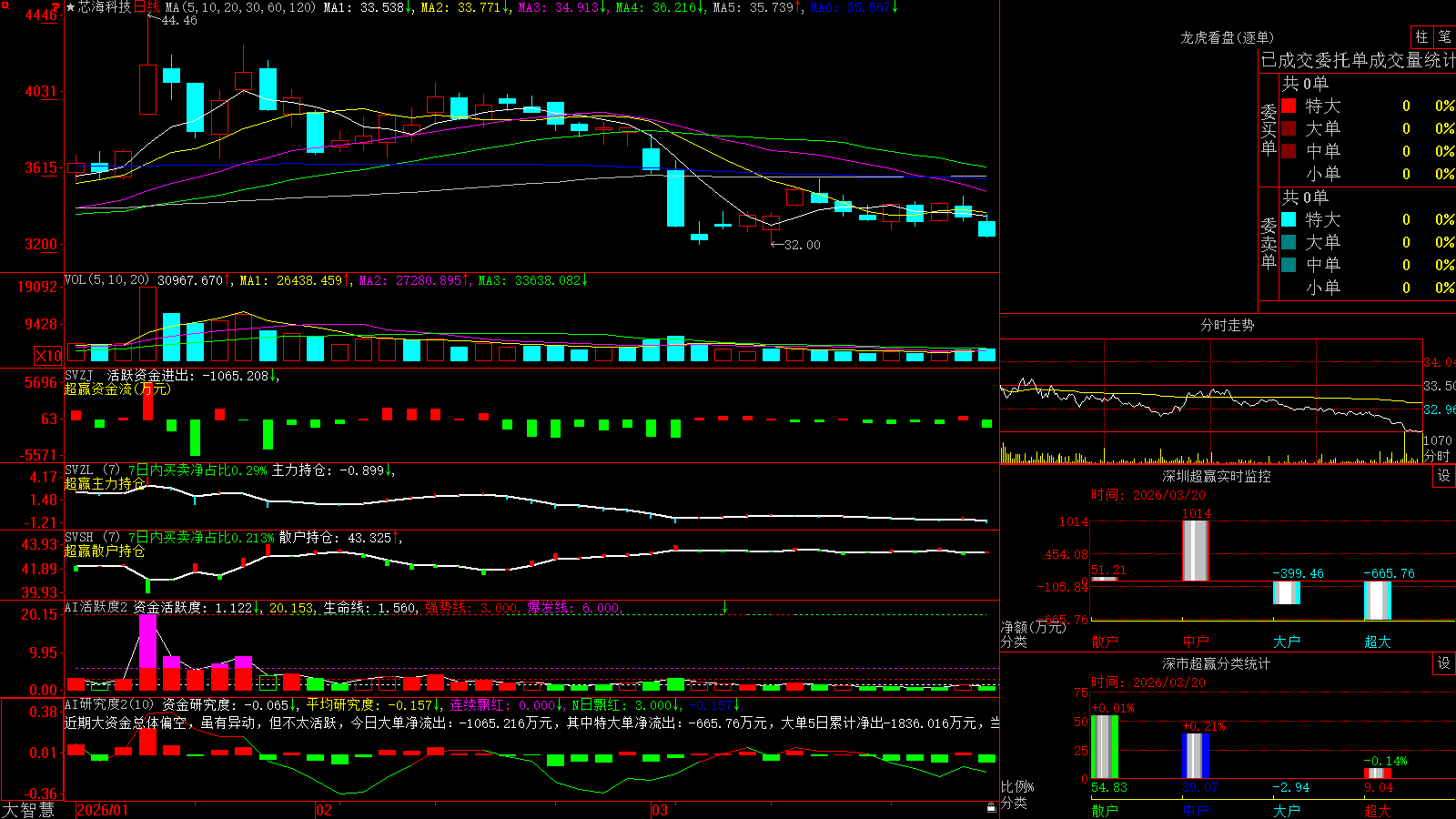Click the 已成交委托单成交量统计 header
The image size is (1456, 819).
point(1358,60)
